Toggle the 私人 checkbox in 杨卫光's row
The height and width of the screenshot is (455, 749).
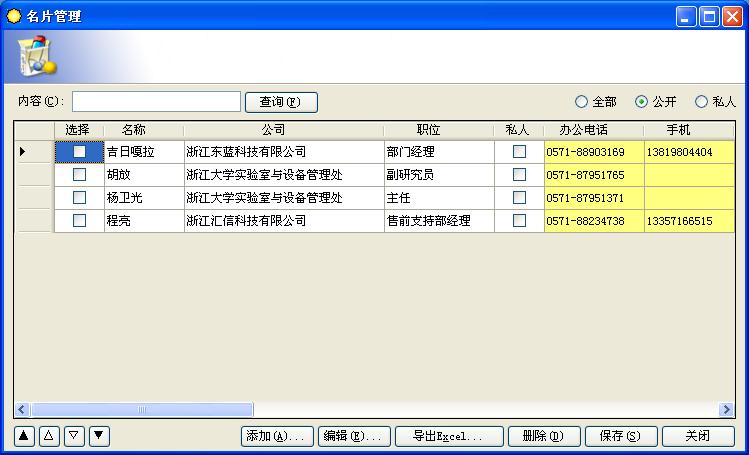(x=519, y=198)
